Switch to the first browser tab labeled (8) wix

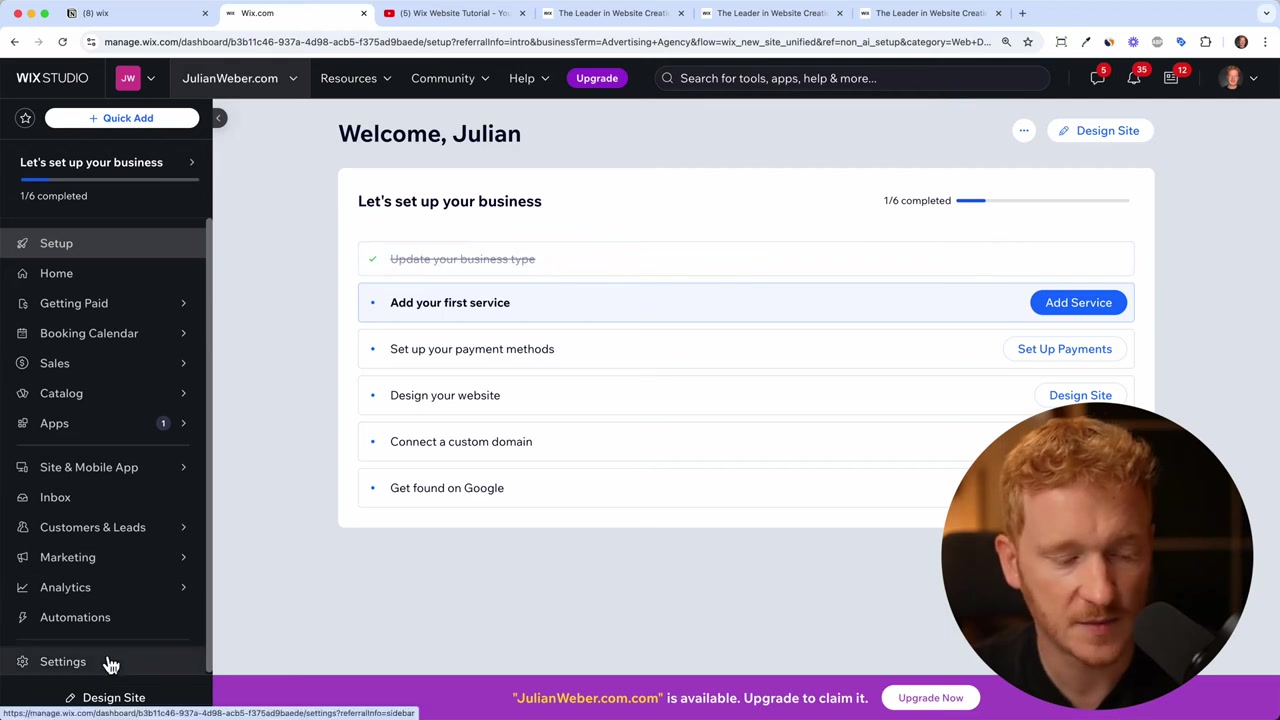136,13
